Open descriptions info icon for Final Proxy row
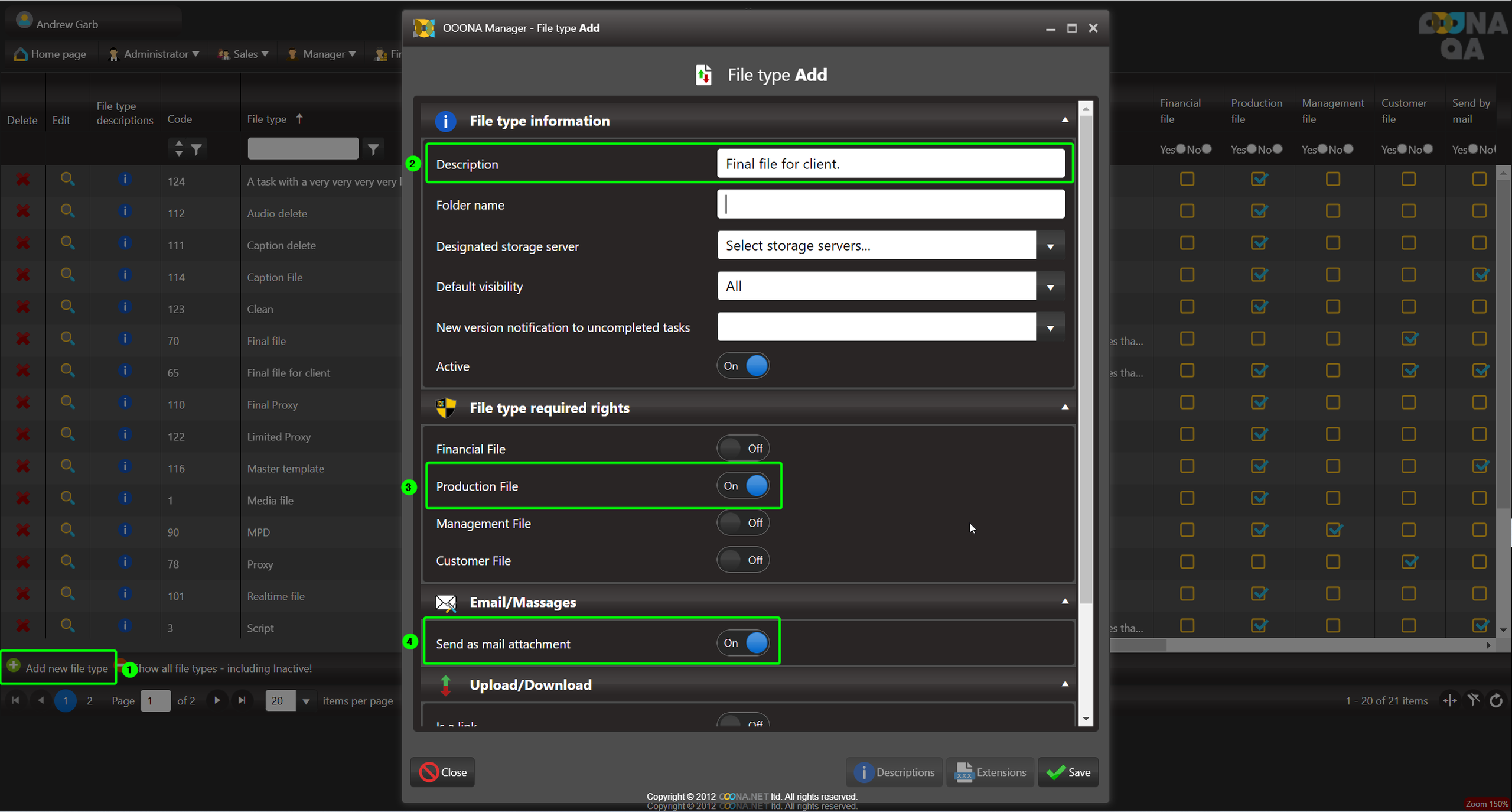This screenshot has height=812, width=1512. [x=125, y=402]
